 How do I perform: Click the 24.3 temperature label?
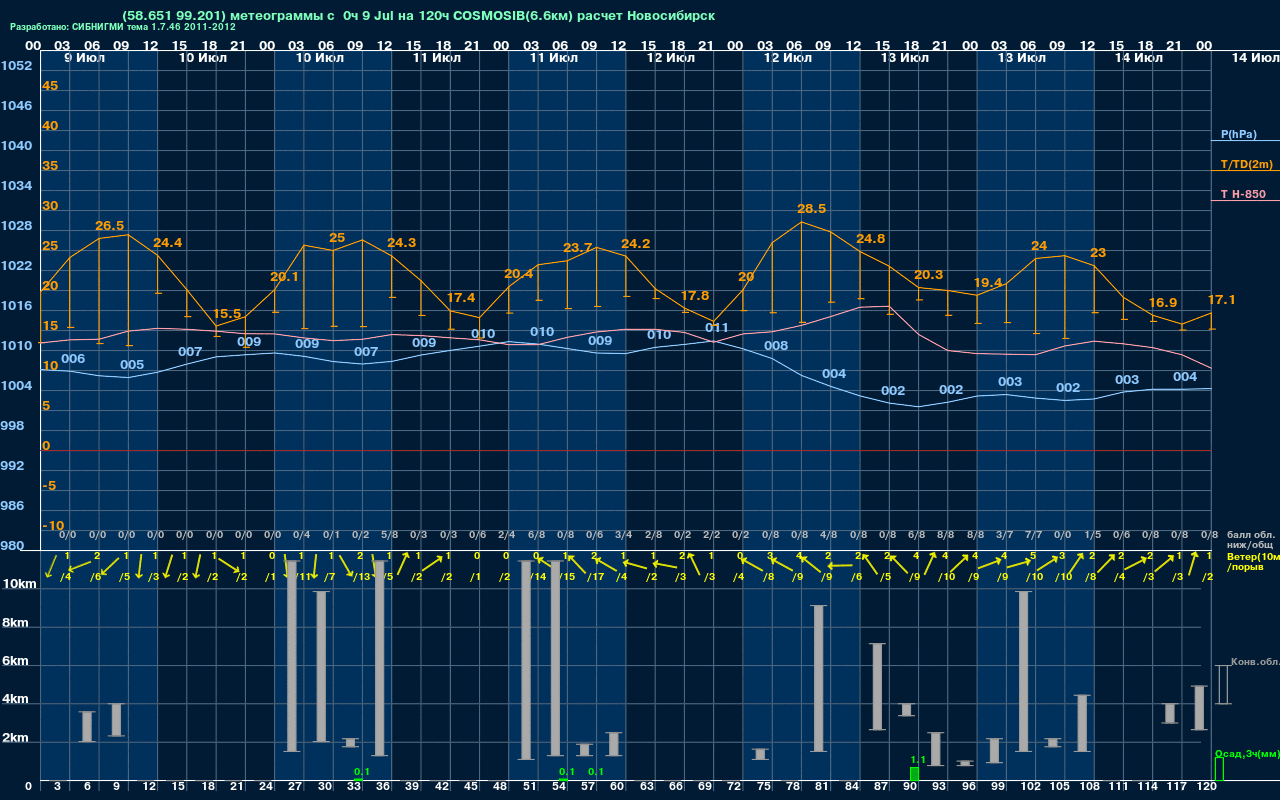tap(401, 243)
